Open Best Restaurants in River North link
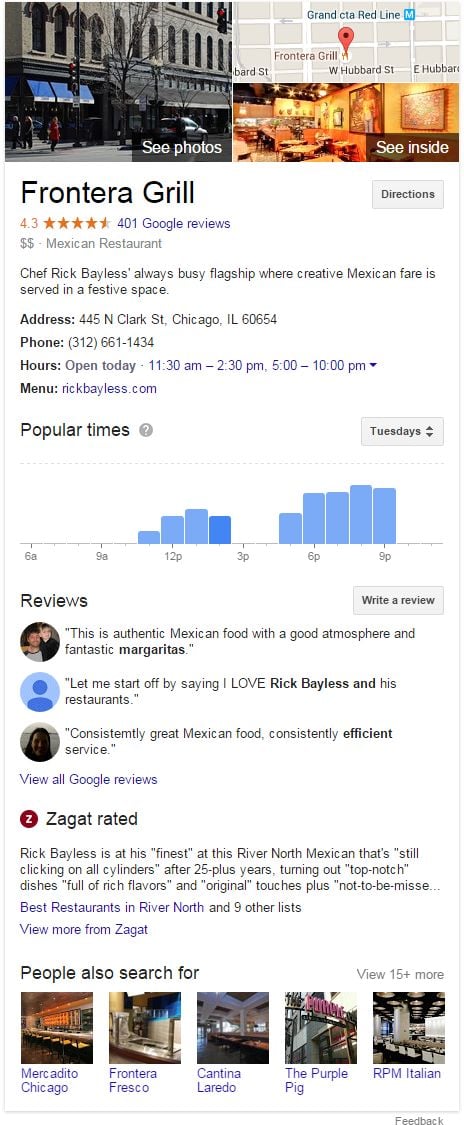 112,907
